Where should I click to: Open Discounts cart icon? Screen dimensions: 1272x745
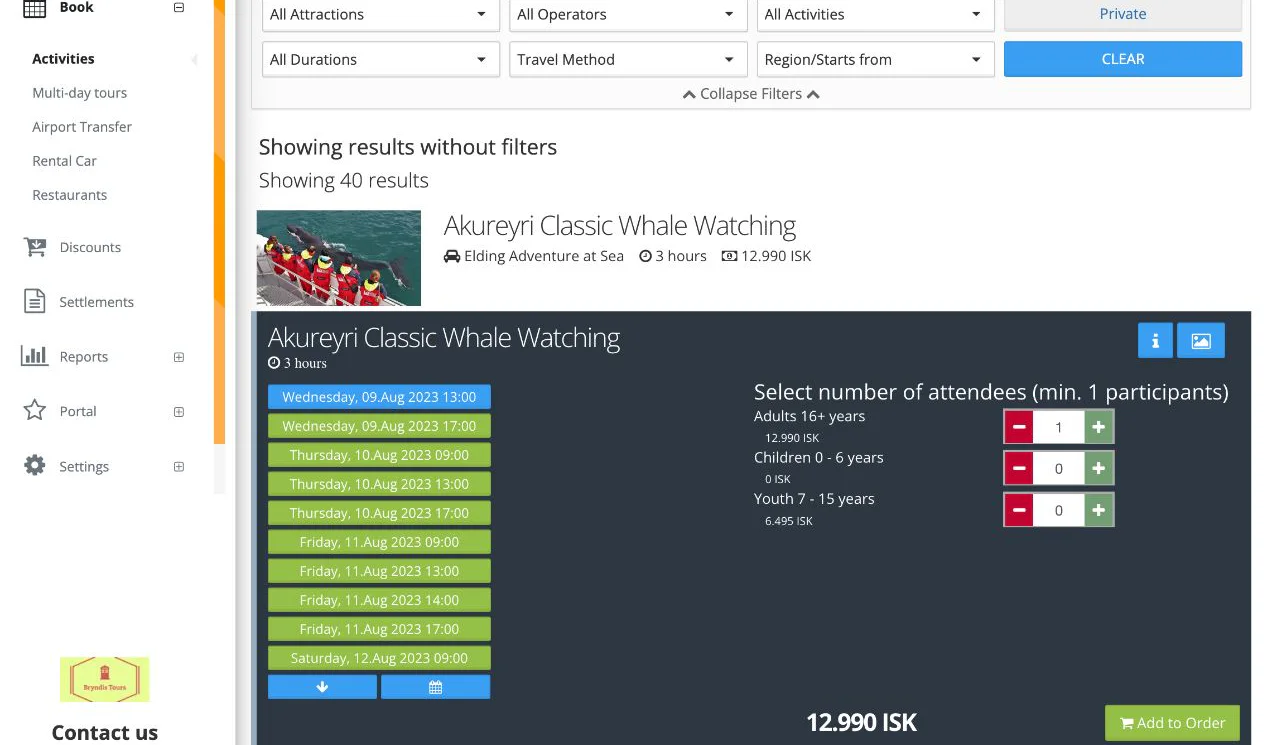click(x=35, y=247)
